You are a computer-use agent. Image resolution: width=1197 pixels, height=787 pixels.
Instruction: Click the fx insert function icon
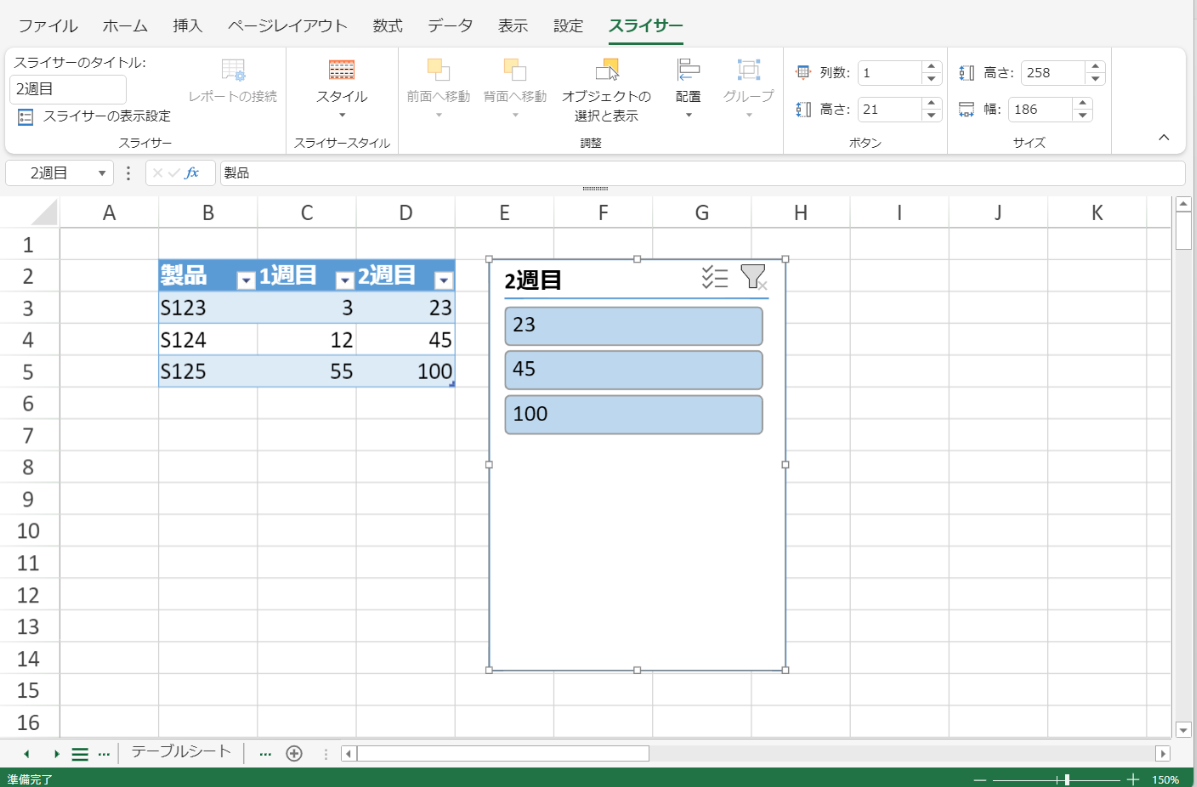[x=192, y=173]
